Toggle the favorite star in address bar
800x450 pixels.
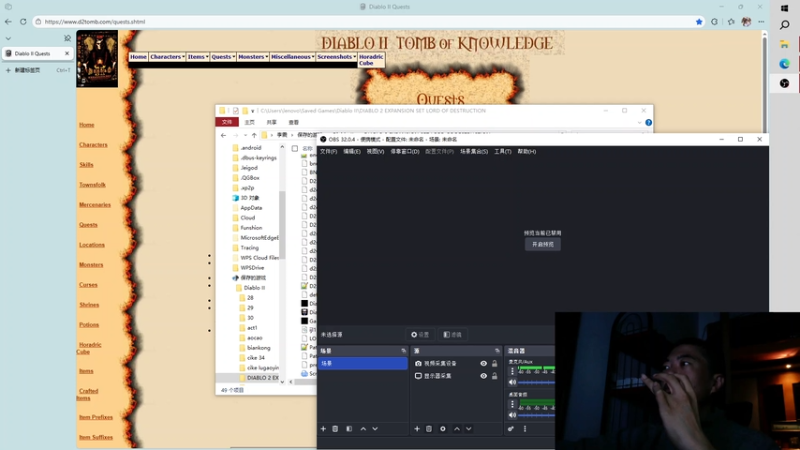click(699, 21)
